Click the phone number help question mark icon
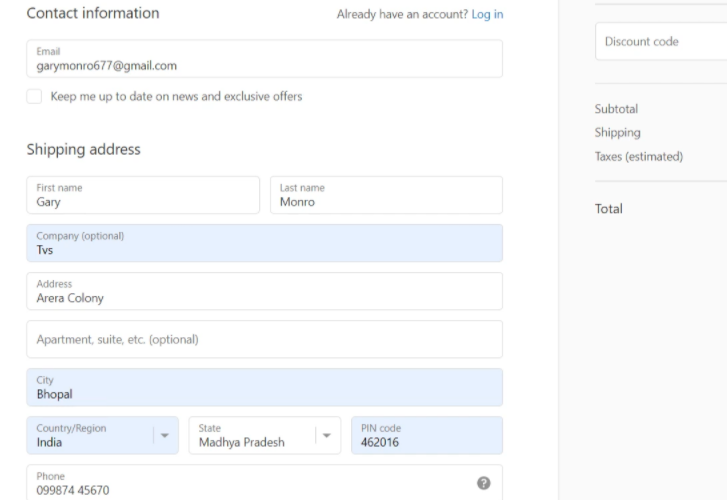This screenshot has width=727, height=500. pos(483,483)
